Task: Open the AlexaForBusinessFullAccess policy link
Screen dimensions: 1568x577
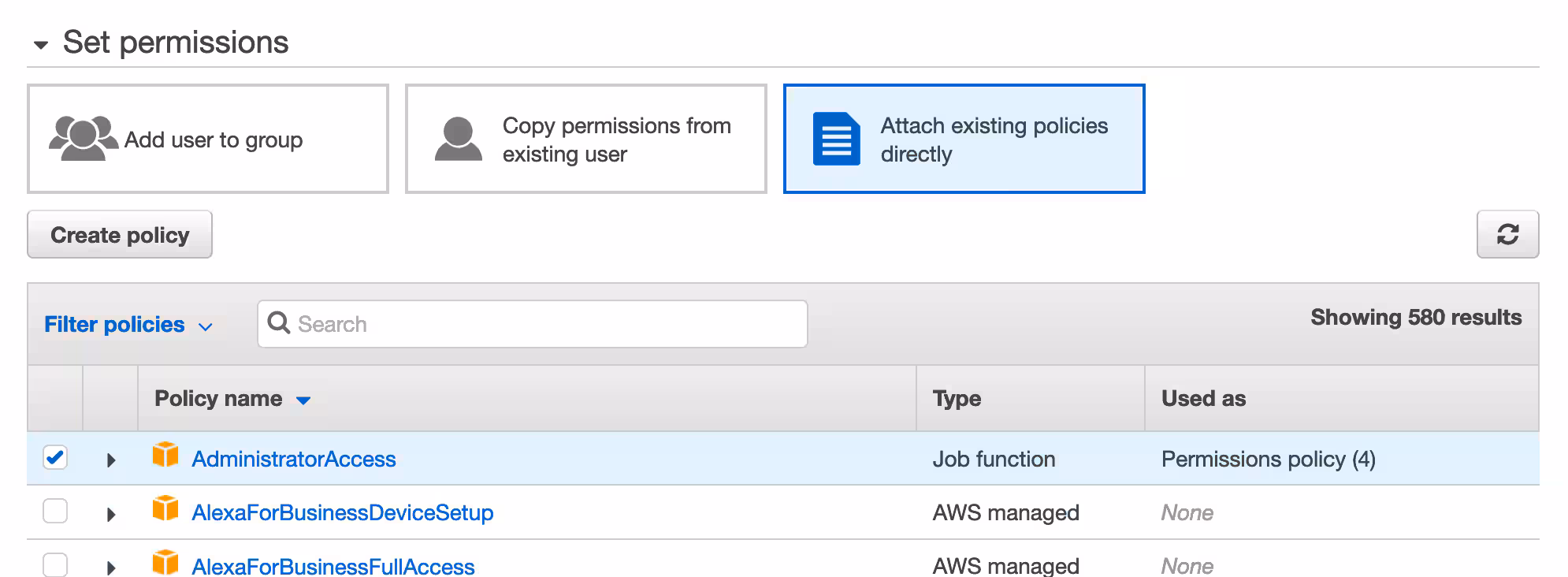Action: 333,566
